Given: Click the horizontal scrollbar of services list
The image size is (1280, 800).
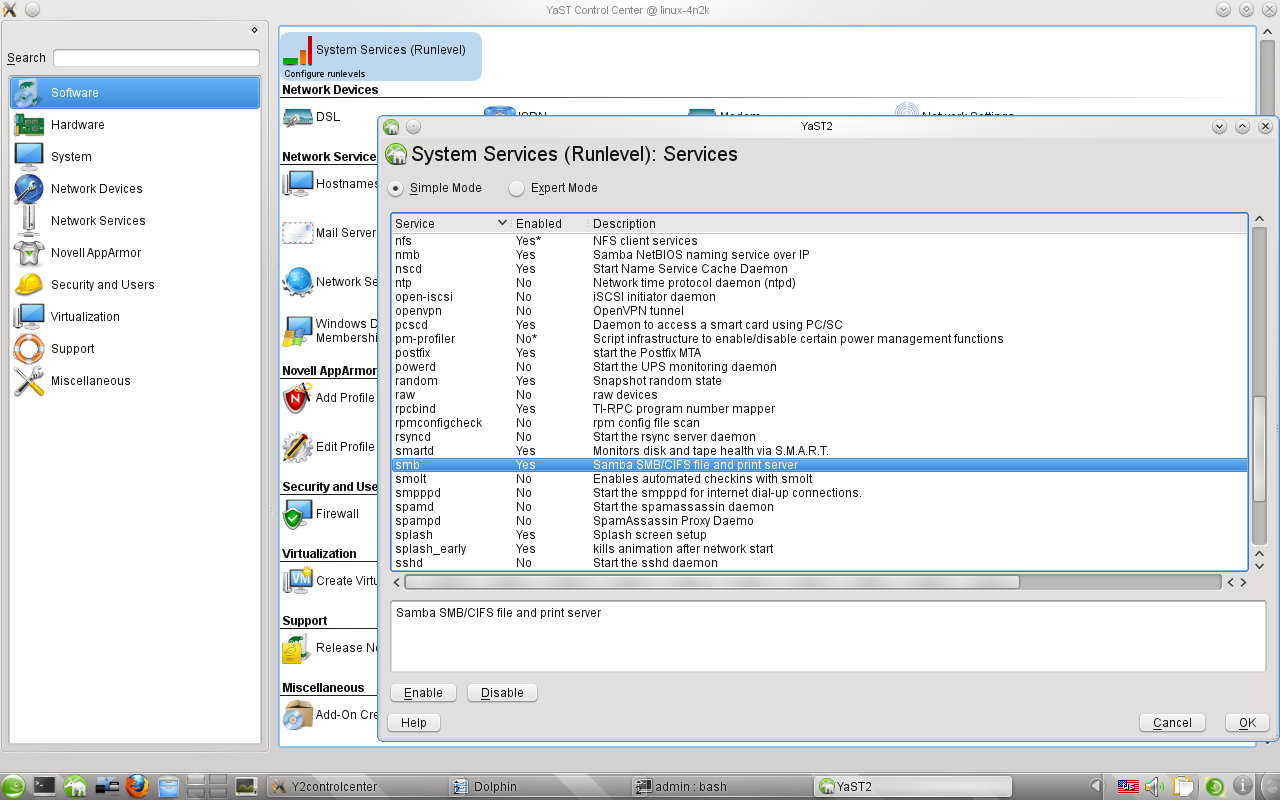Looking at the screenshot, I should click(712, 582).
